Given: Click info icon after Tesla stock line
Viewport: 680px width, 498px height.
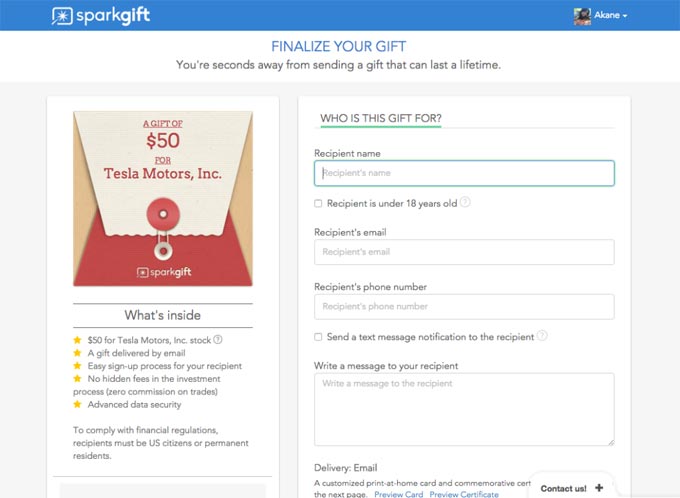Looking at the screenshot, I should coord(217,339).
